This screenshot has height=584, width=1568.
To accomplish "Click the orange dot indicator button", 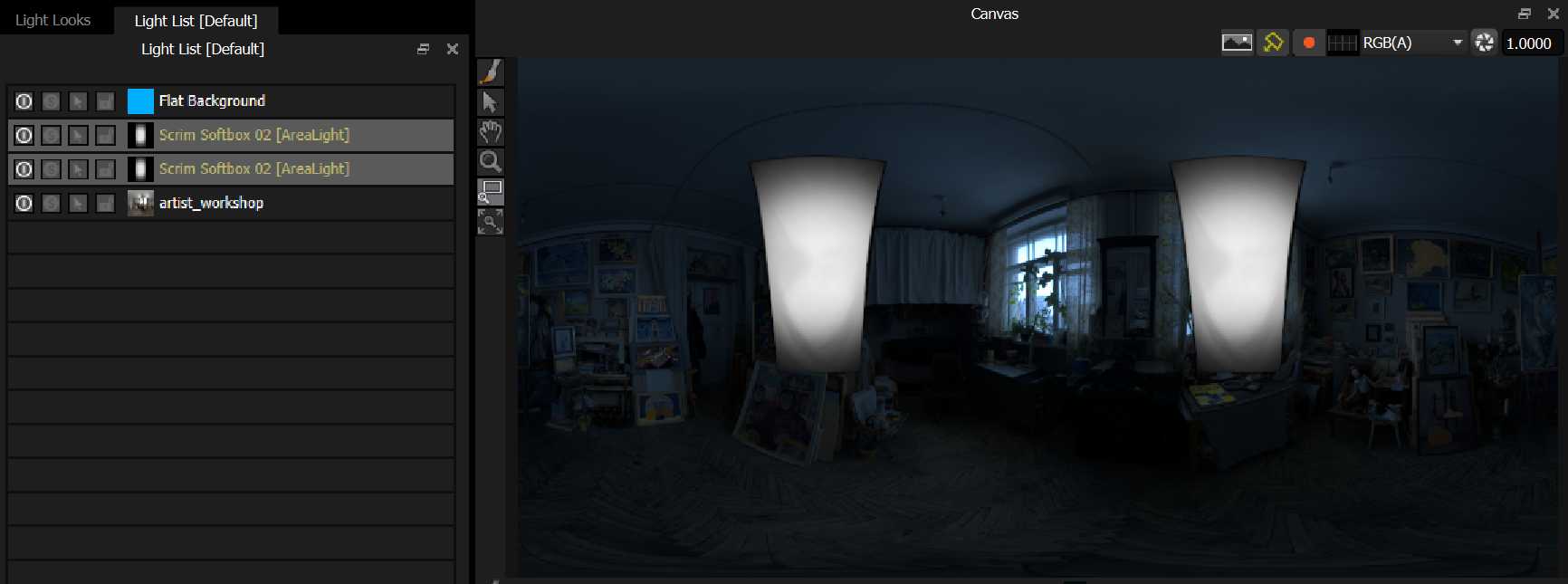I will pos(1308,43).
